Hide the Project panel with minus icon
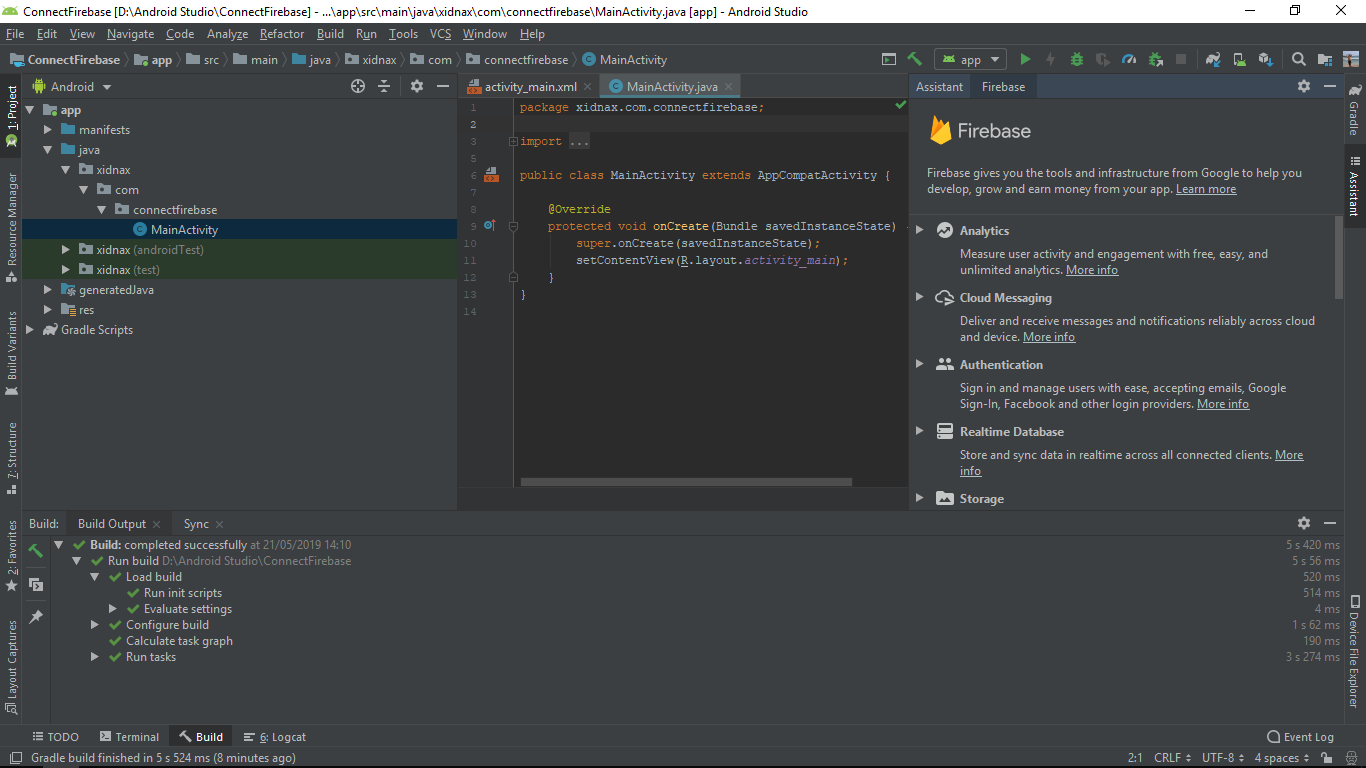 tap(443, 86)
